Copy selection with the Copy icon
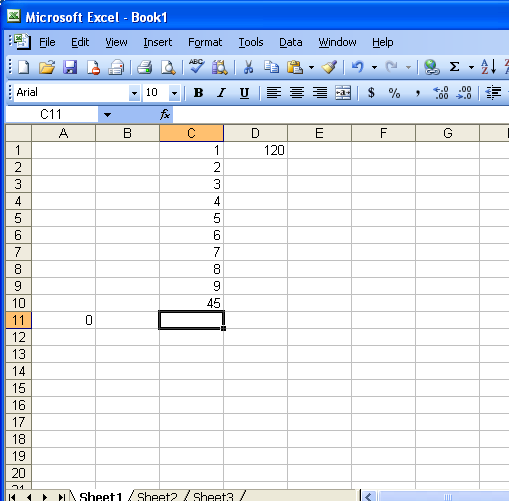Viewport: 509px width, 501px height. point(271,67)
